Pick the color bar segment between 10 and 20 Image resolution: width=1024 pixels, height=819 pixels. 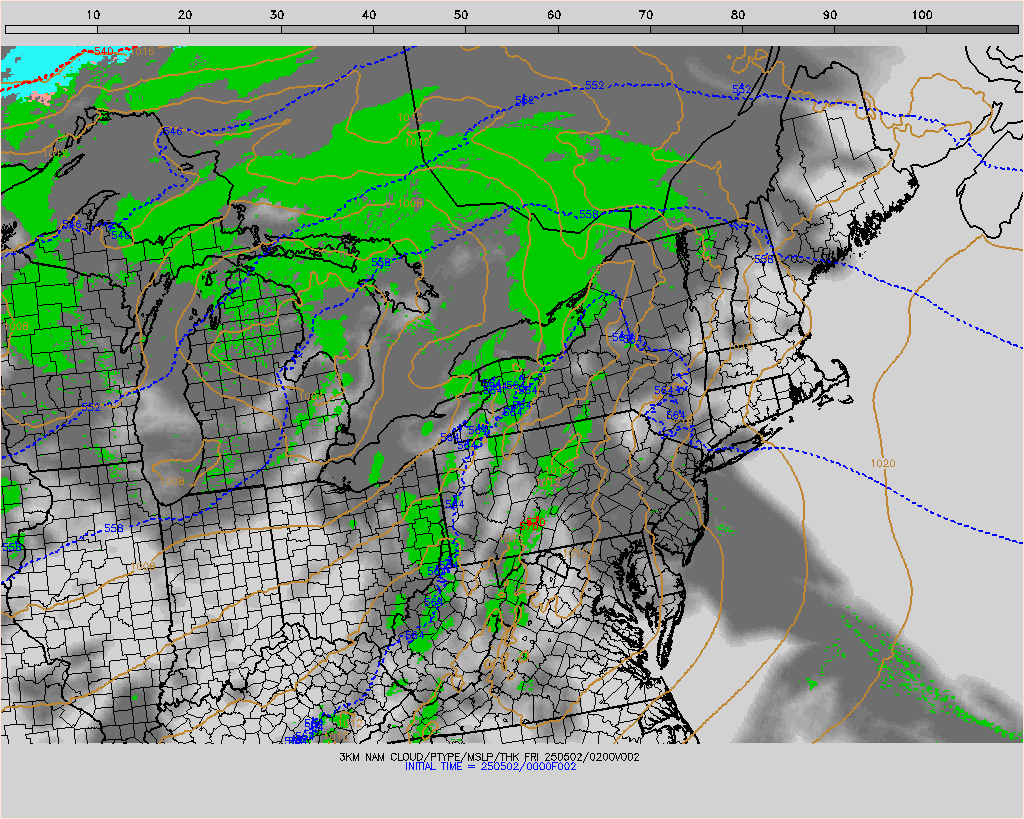click(x=143, y=29)
